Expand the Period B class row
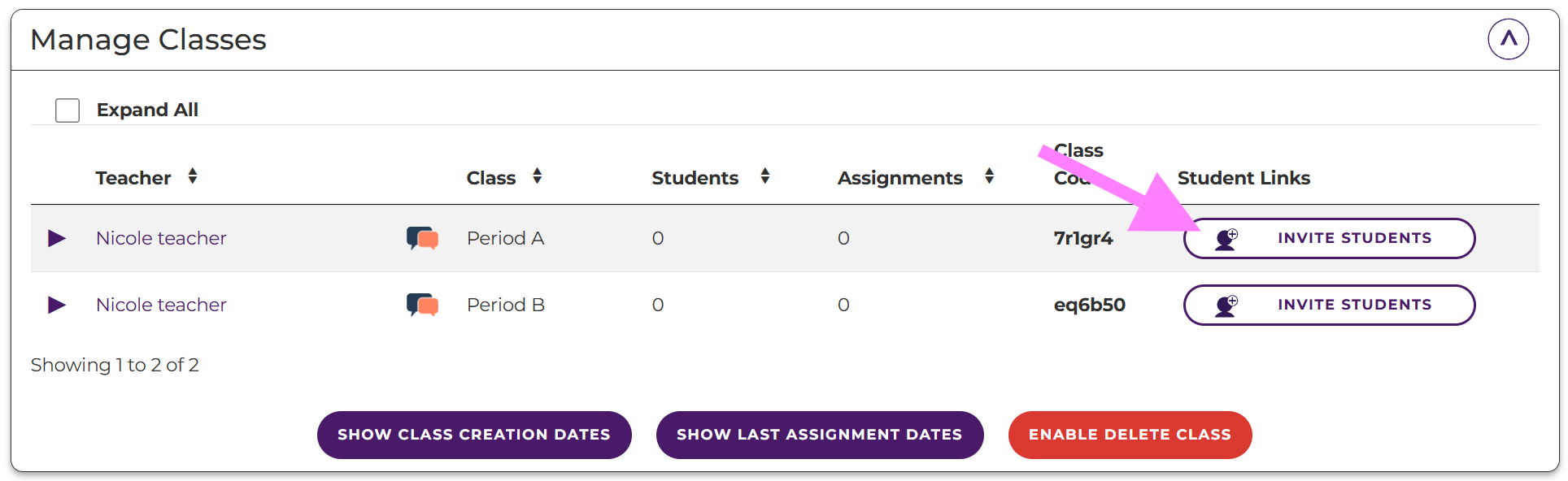 [57, 305]
